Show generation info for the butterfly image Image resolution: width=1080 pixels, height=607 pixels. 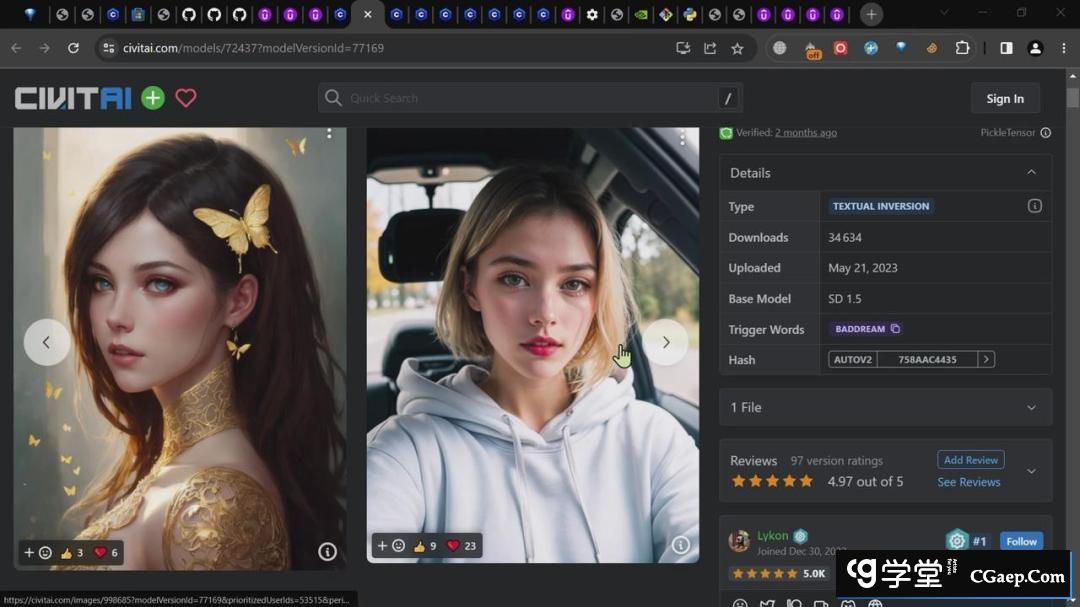327,551
